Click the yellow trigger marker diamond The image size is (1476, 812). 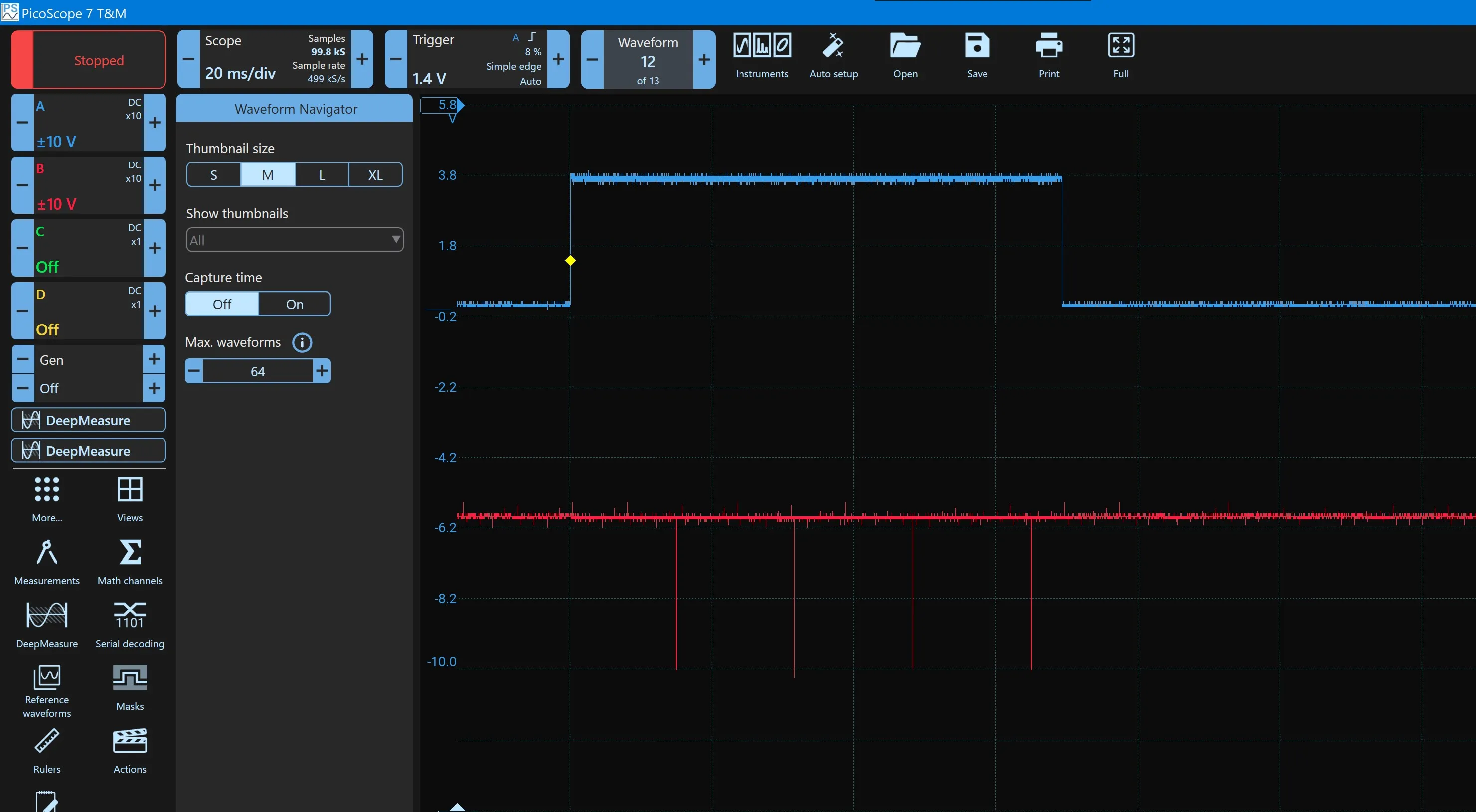(570, 261)
